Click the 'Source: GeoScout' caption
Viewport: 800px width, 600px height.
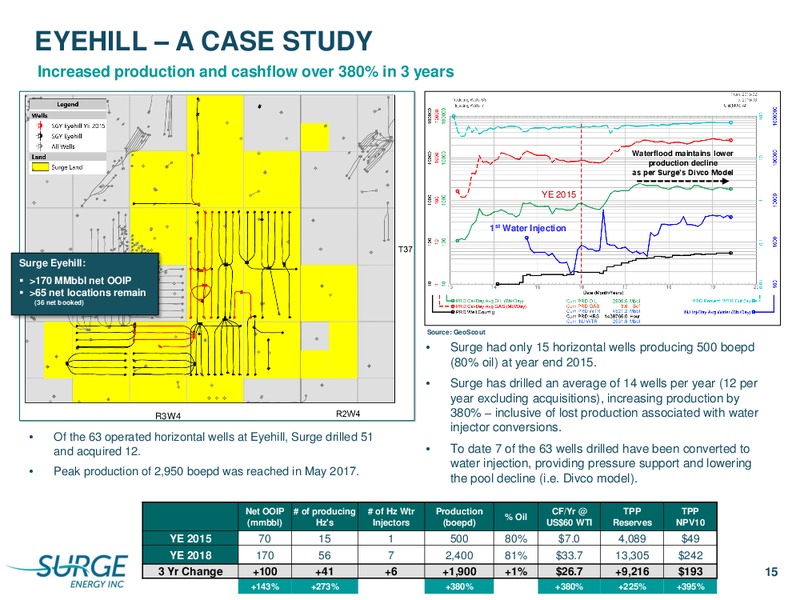click(x=456, y=332)
